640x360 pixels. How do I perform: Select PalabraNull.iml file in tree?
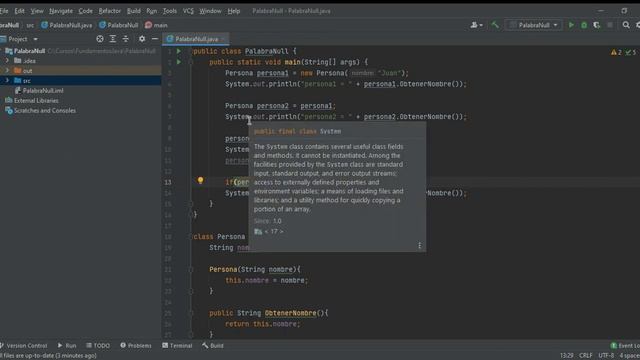click(x=43, y=91)
